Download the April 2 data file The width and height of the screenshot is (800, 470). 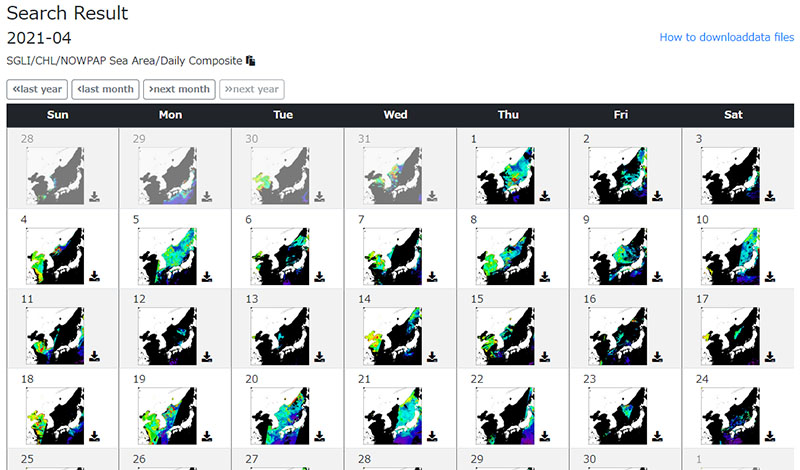(658, 196)
